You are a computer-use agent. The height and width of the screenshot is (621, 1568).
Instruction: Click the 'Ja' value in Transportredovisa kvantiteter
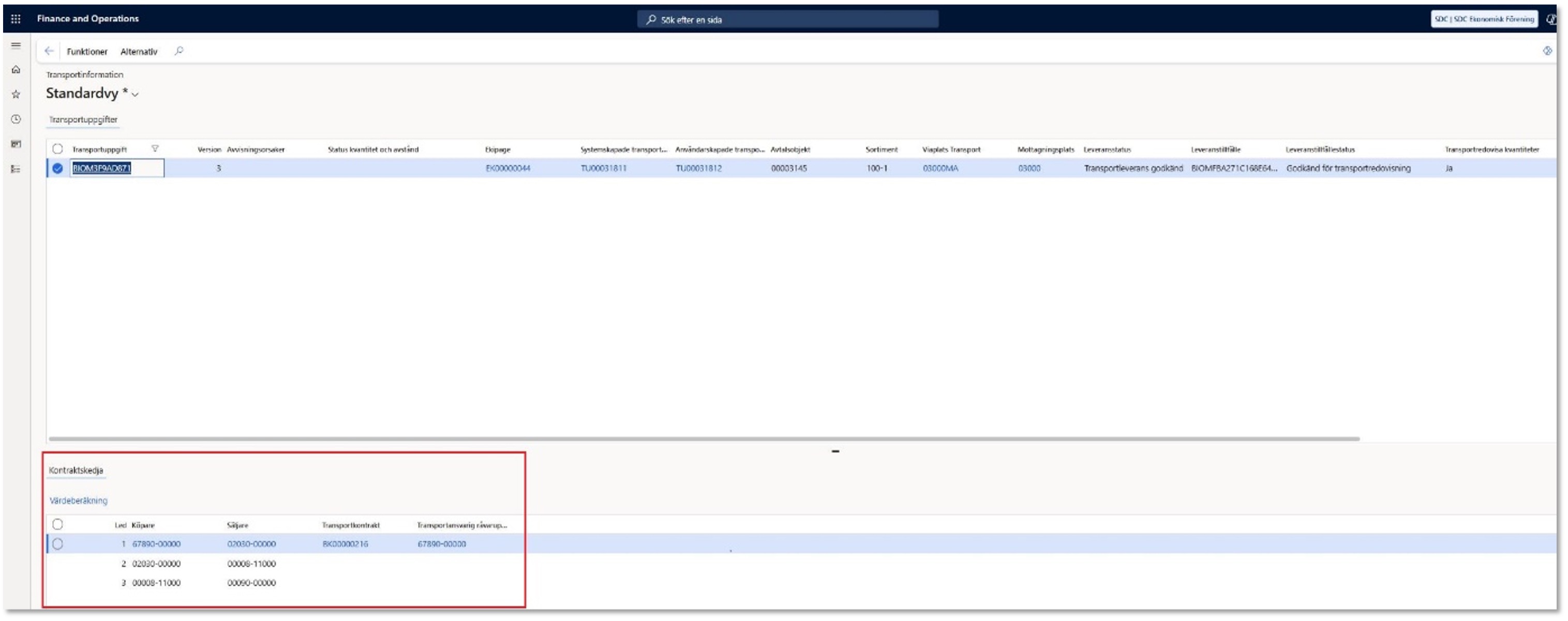(1450, 169)
